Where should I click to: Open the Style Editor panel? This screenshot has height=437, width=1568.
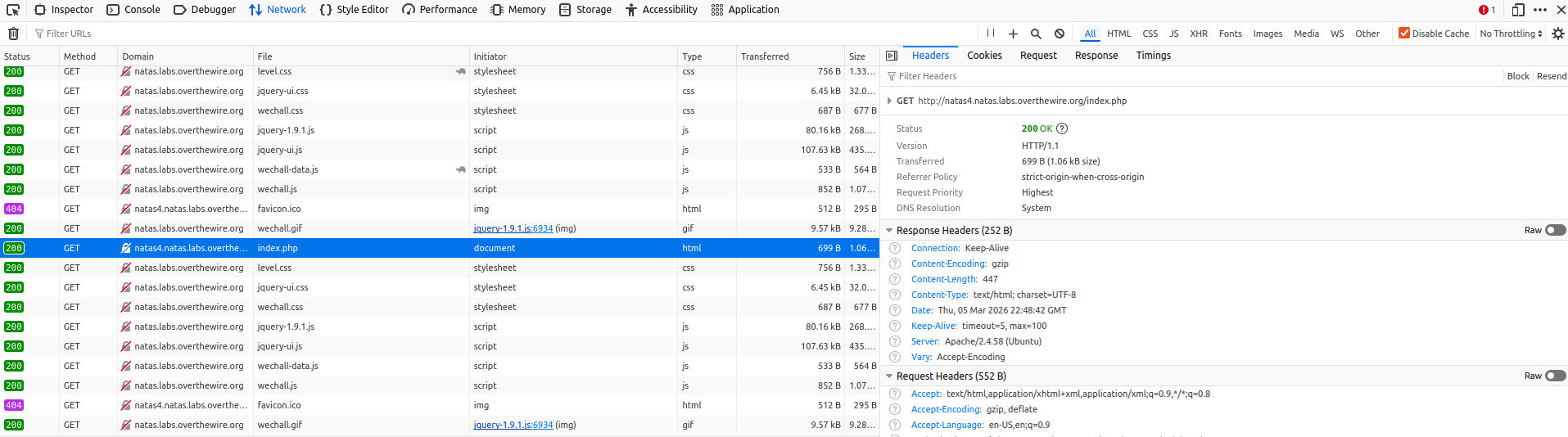pyautogui.click(x=354, y=10)
